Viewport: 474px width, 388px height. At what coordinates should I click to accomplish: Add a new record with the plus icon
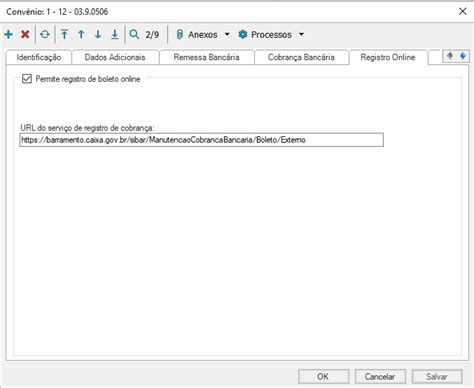9,34
